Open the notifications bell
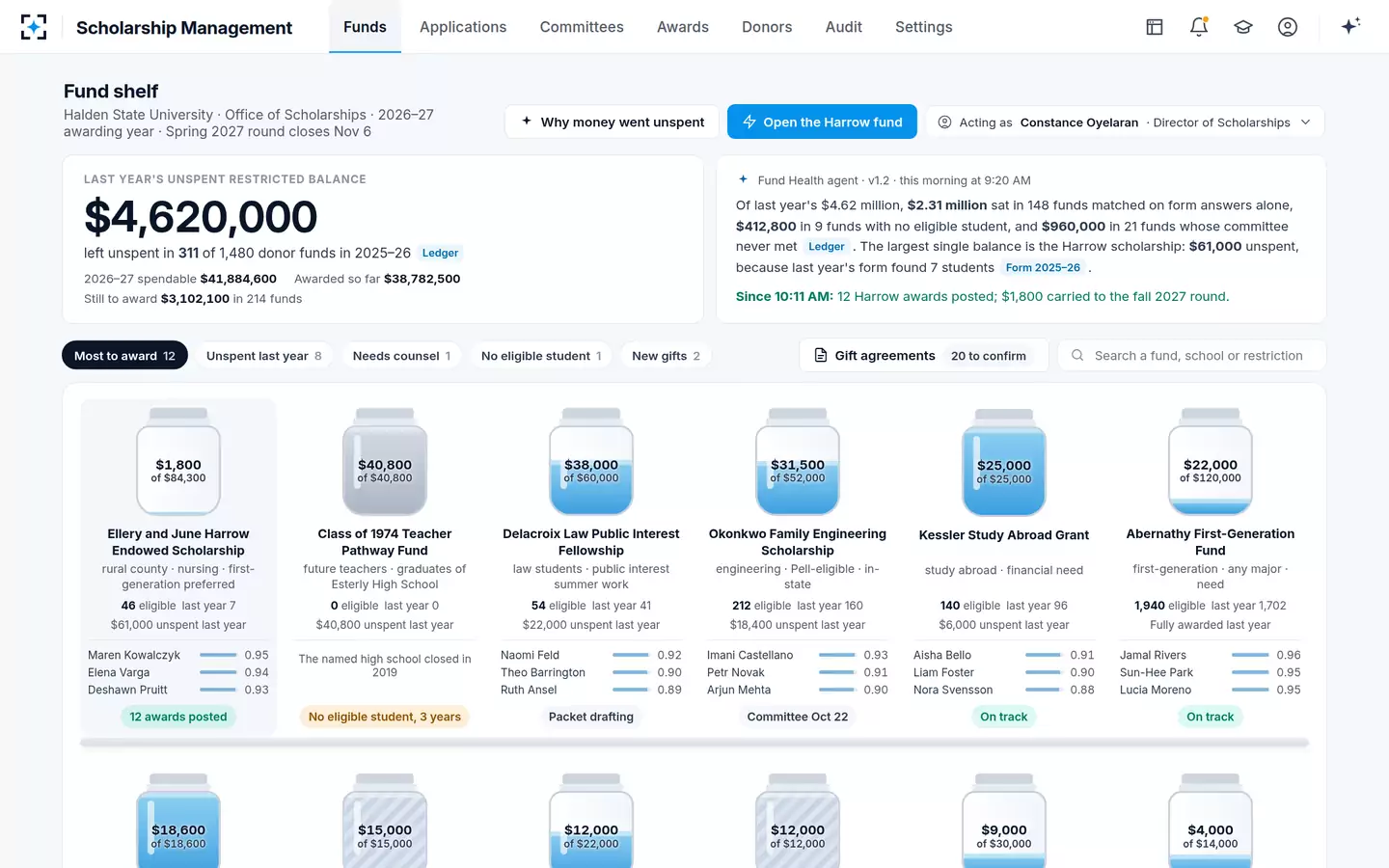The width and height of the screenshot is (1389, 868). [x=1199, y=27]
